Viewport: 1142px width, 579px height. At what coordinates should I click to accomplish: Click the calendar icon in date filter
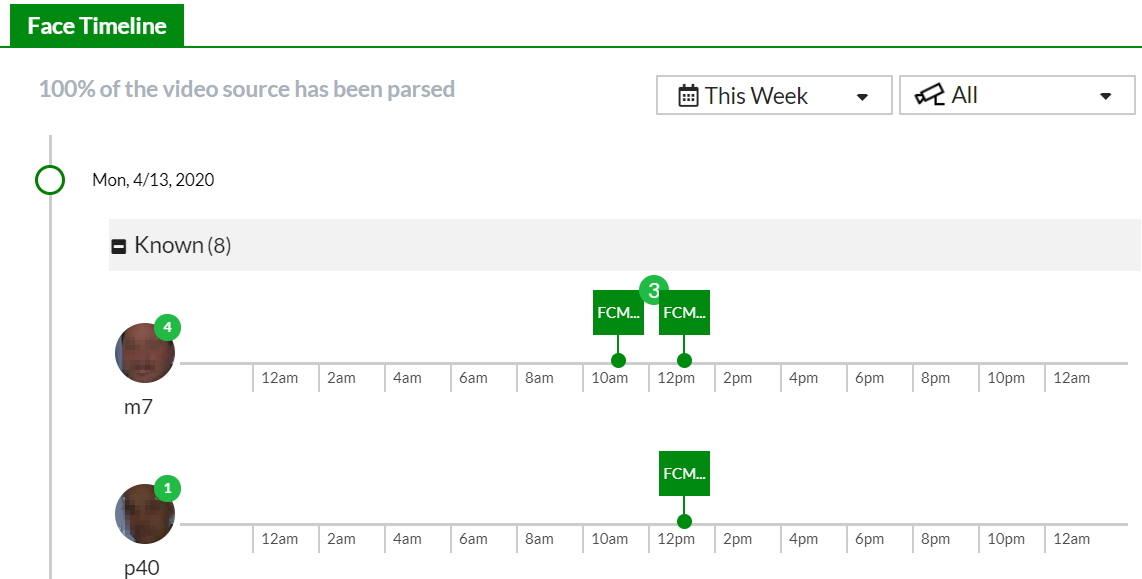pos(688,96)
